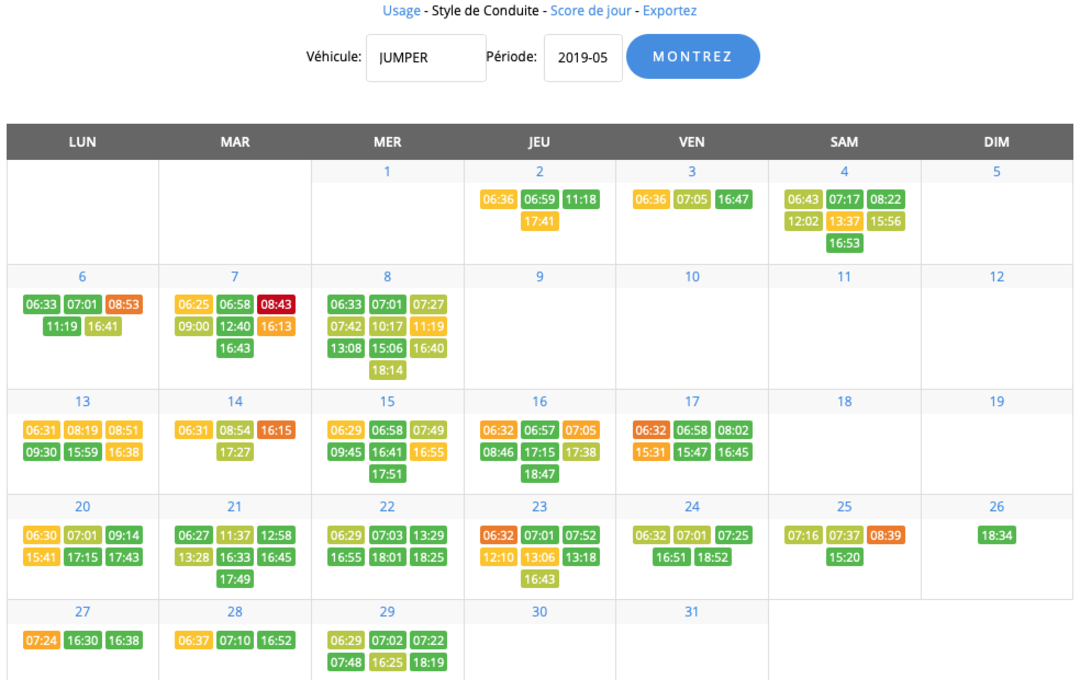
Task: Click the Véhicule field containing JUMPER
Action: (426, 58)
